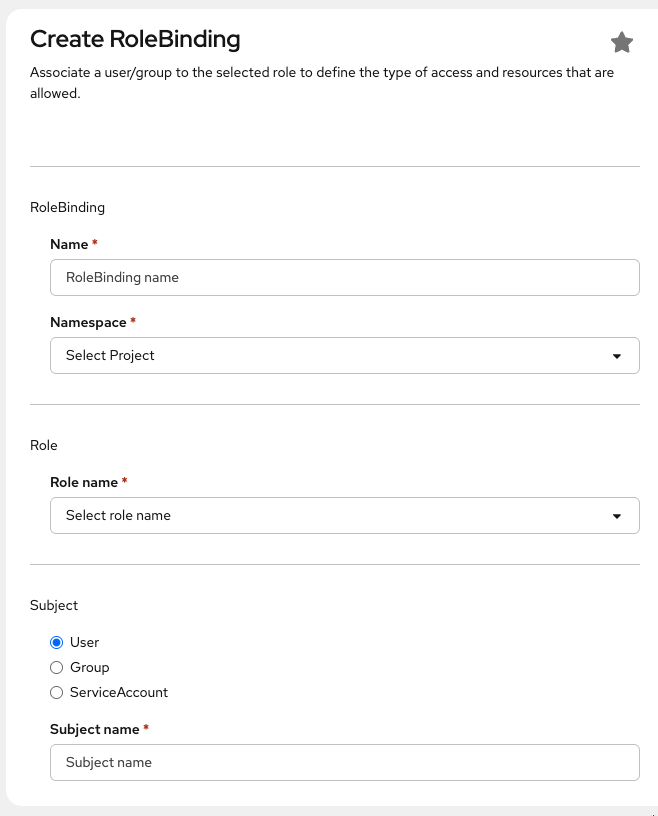658x816 pixels.
Task: Click the Name field label
Action: click(69, 244)
